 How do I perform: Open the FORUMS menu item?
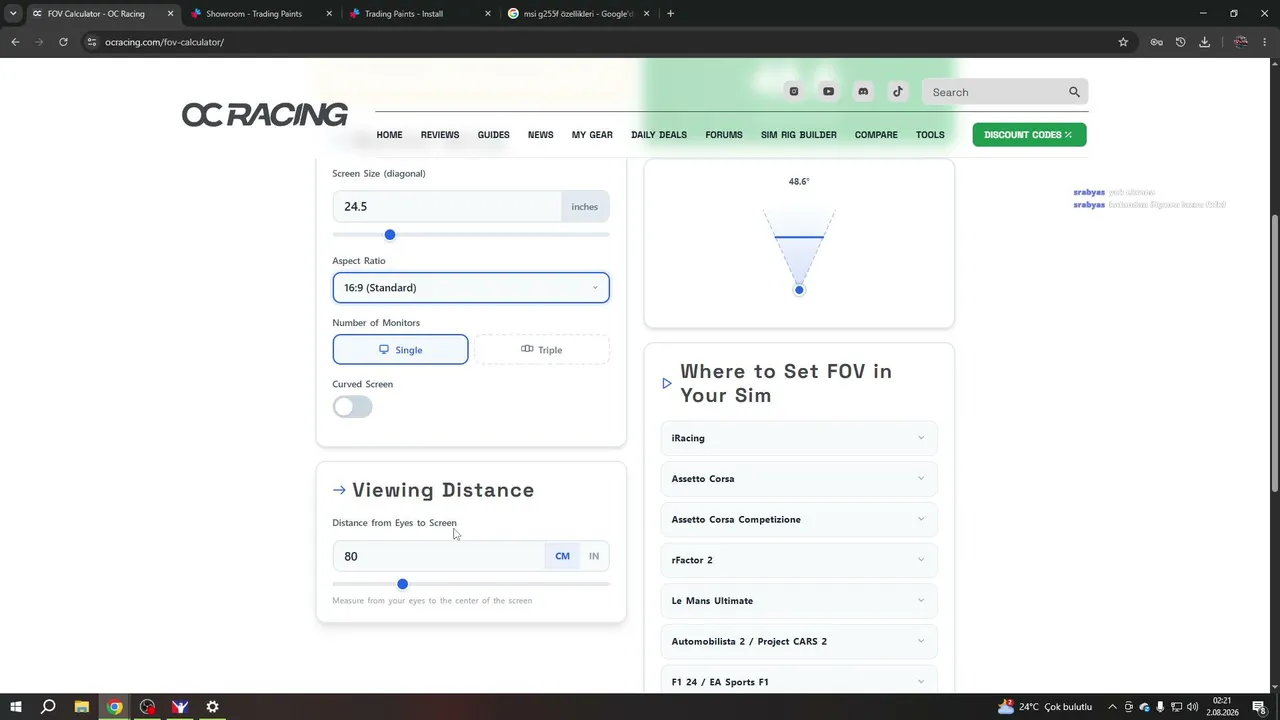[x=724, y=135]
